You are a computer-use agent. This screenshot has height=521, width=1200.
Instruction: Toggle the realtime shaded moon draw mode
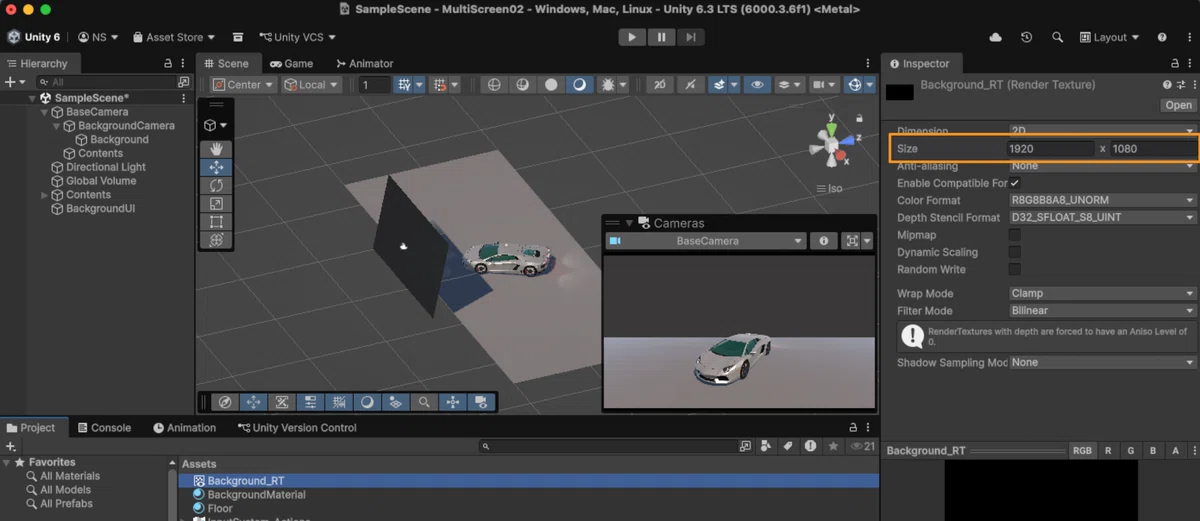tap(580, 85)
